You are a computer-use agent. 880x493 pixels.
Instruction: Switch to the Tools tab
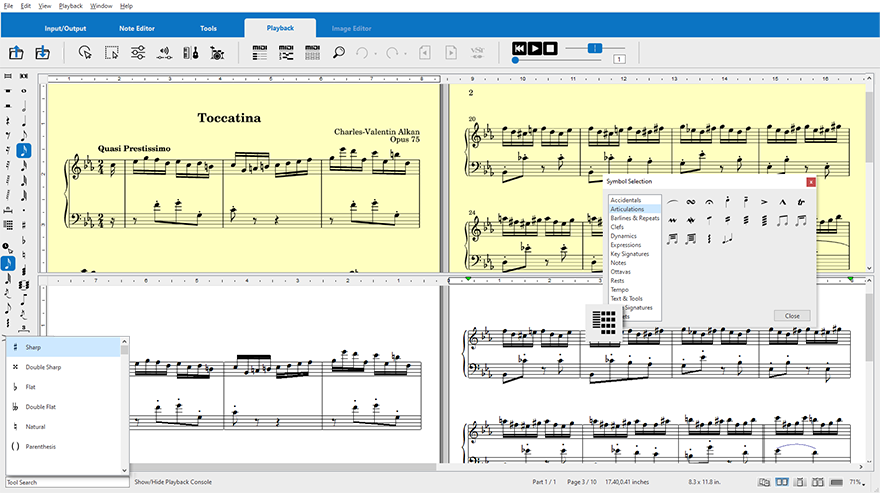(x=208, y=28)
